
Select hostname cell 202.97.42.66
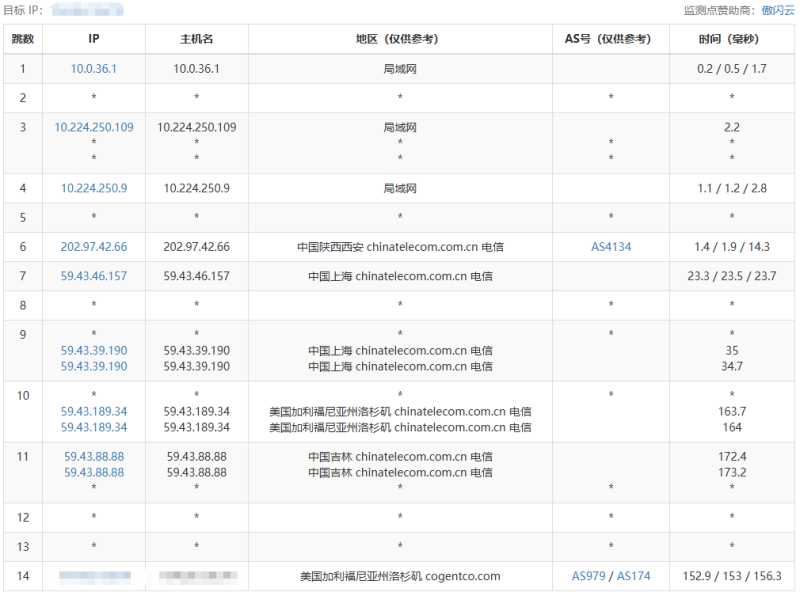(x=196, y=247)
